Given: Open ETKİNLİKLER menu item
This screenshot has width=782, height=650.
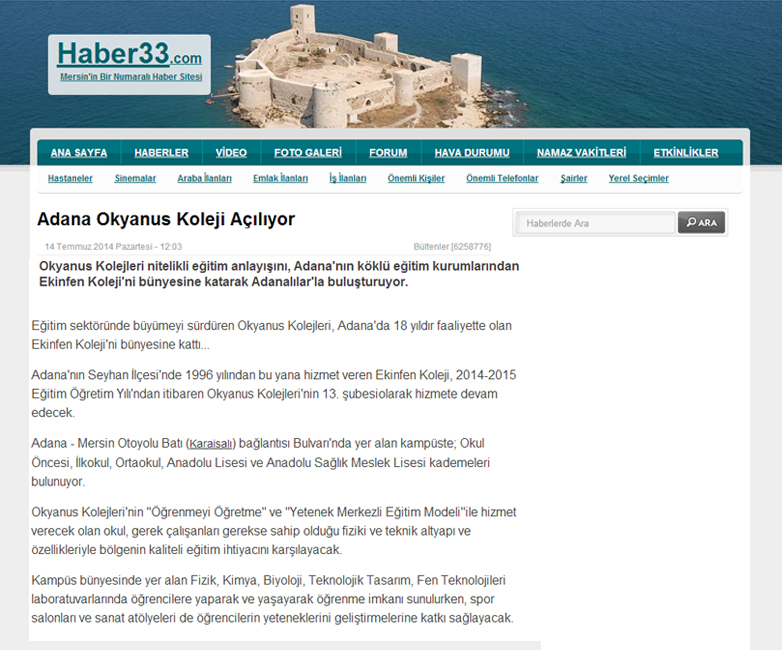Looking at the screenshot, I should (x=686, y=153).
